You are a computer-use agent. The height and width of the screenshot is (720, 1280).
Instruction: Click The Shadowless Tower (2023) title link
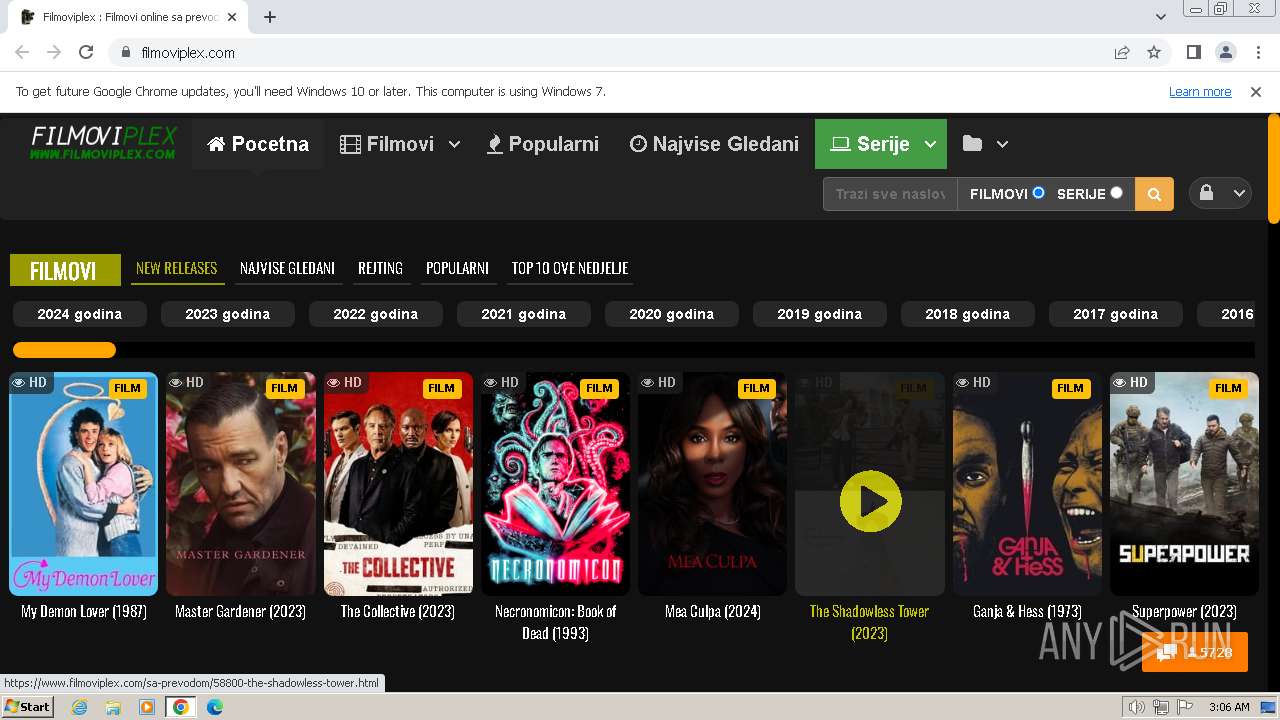870,622
